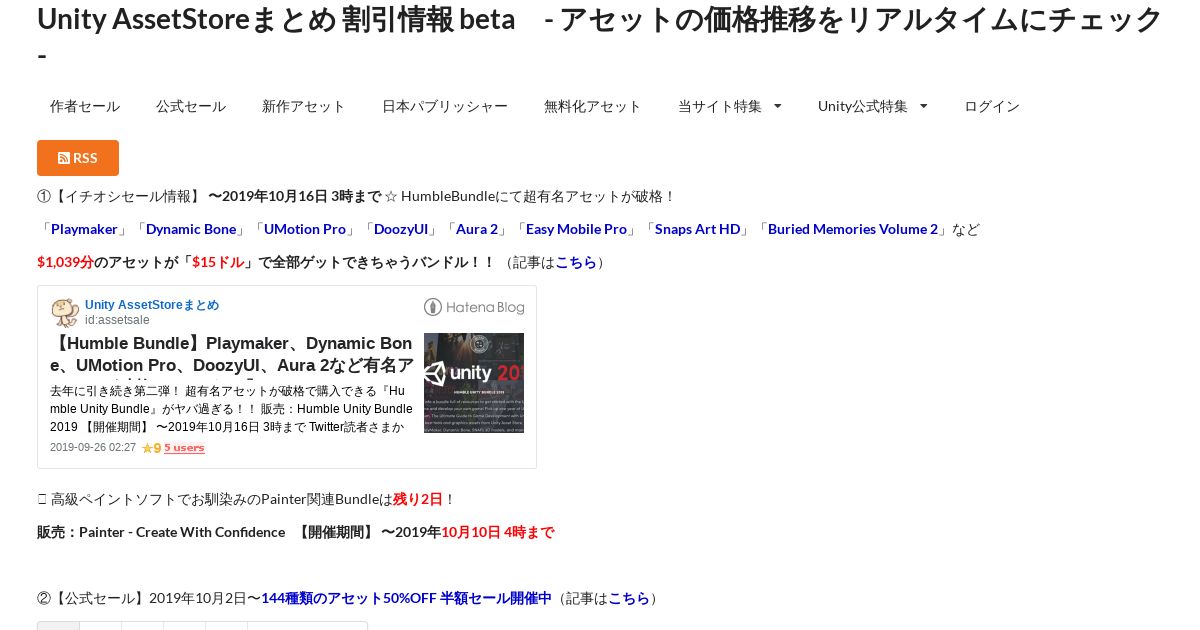1200x630 pixels.
Task: Expand the 当サイト特集 dropdown
Action: pos(730,106)
